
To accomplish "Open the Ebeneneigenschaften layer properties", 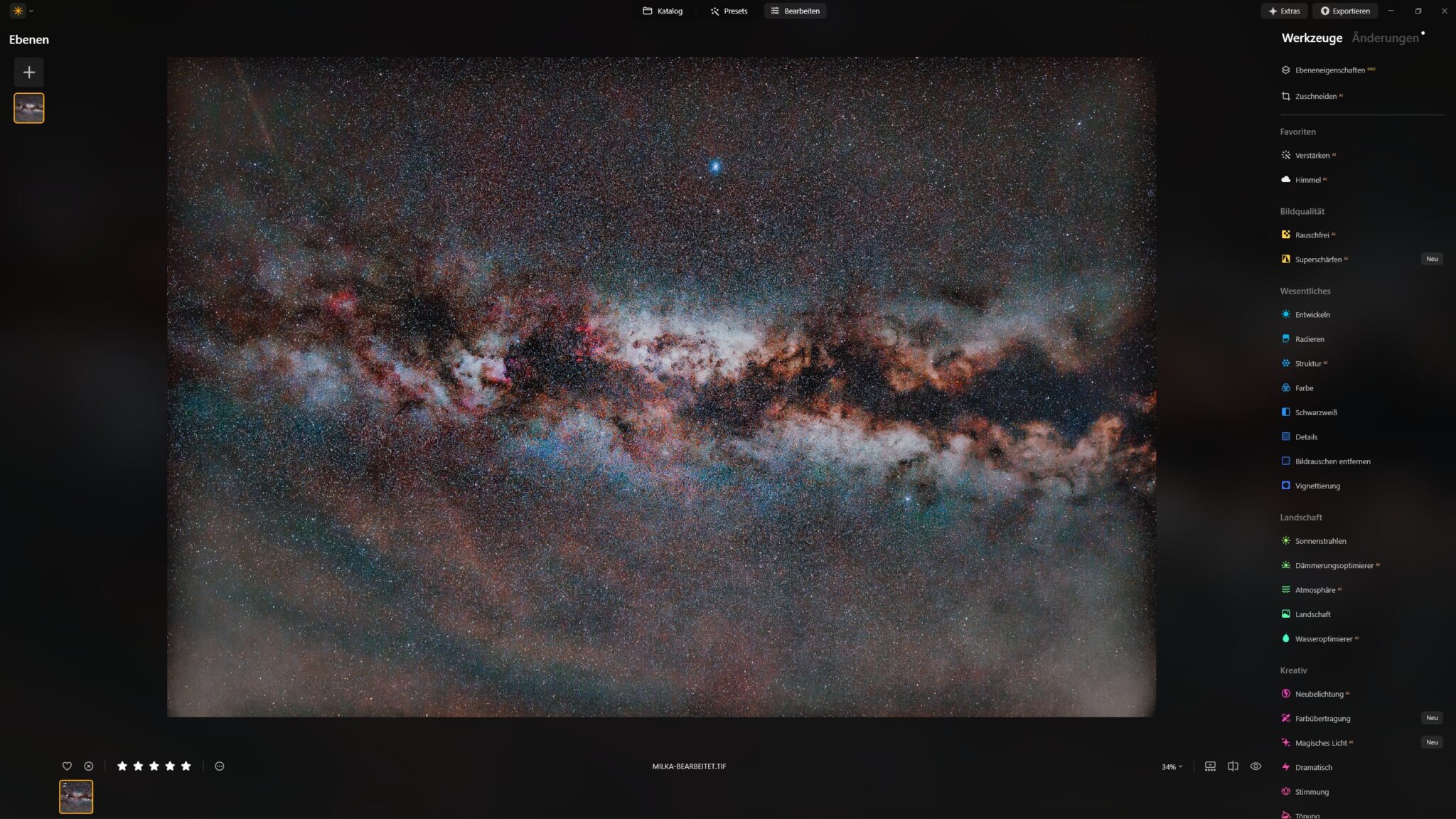I will (1329, 70).
